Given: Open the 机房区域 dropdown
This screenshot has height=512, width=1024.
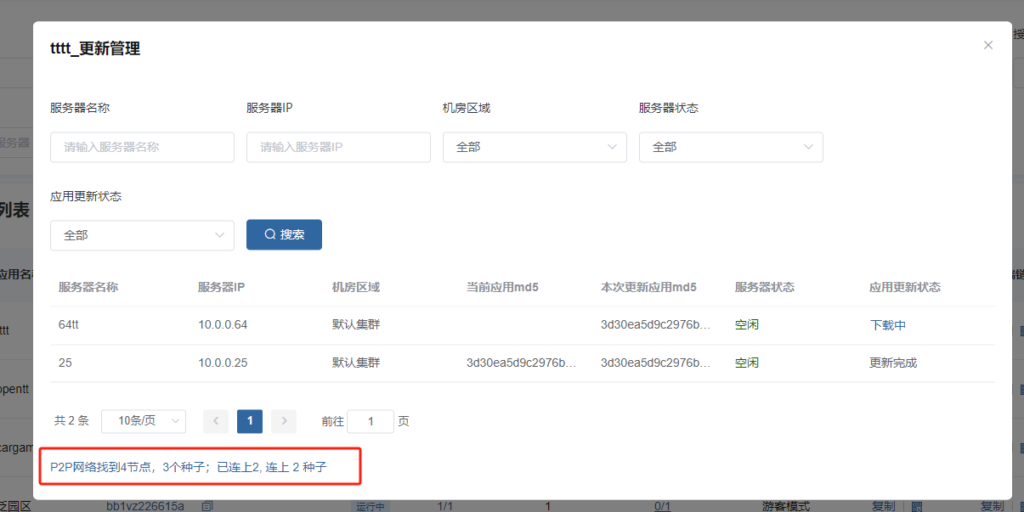Looking at the screenshot, I should (x=534, y=147).
